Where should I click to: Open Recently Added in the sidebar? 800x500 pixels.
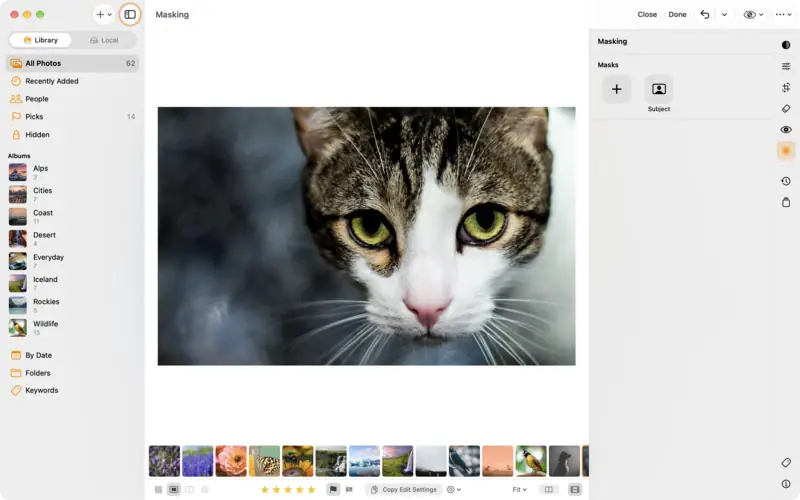point(72,81)
